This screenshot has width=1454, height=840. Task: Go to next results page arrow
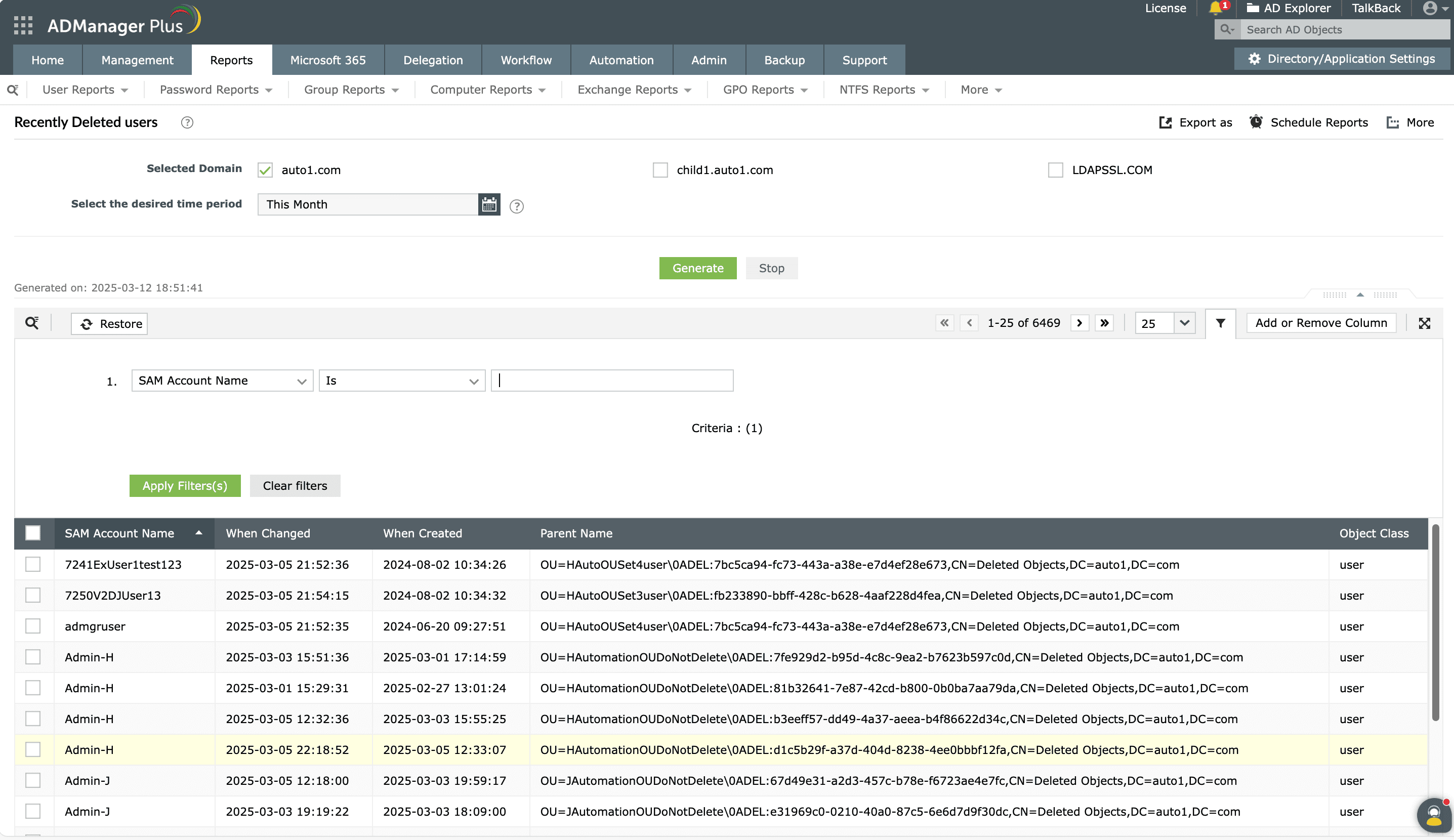(x=1079, y=323)
